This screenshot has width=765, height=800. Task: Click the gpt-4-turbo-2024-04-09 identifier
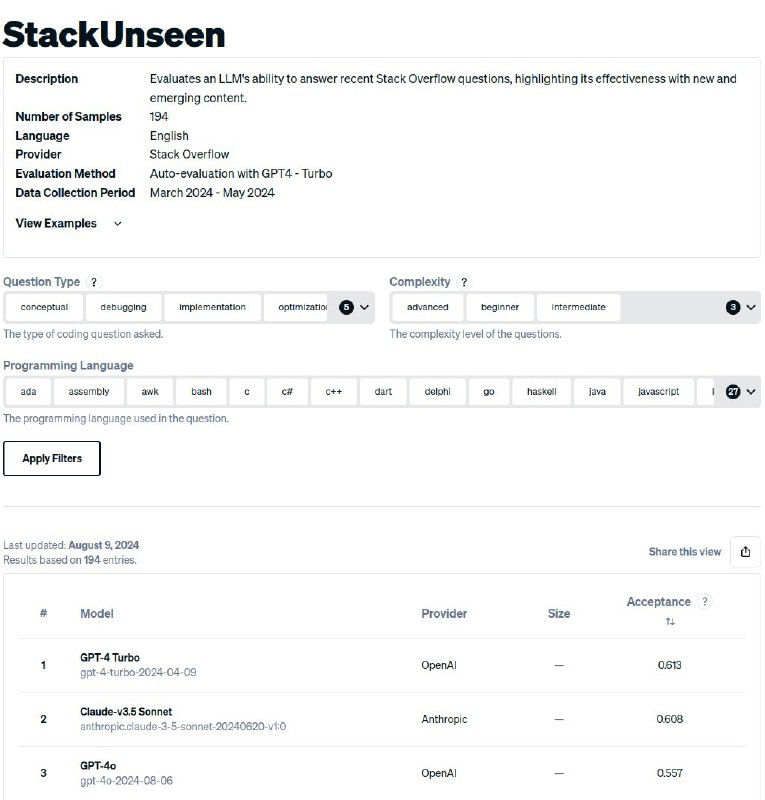(138, 672)
